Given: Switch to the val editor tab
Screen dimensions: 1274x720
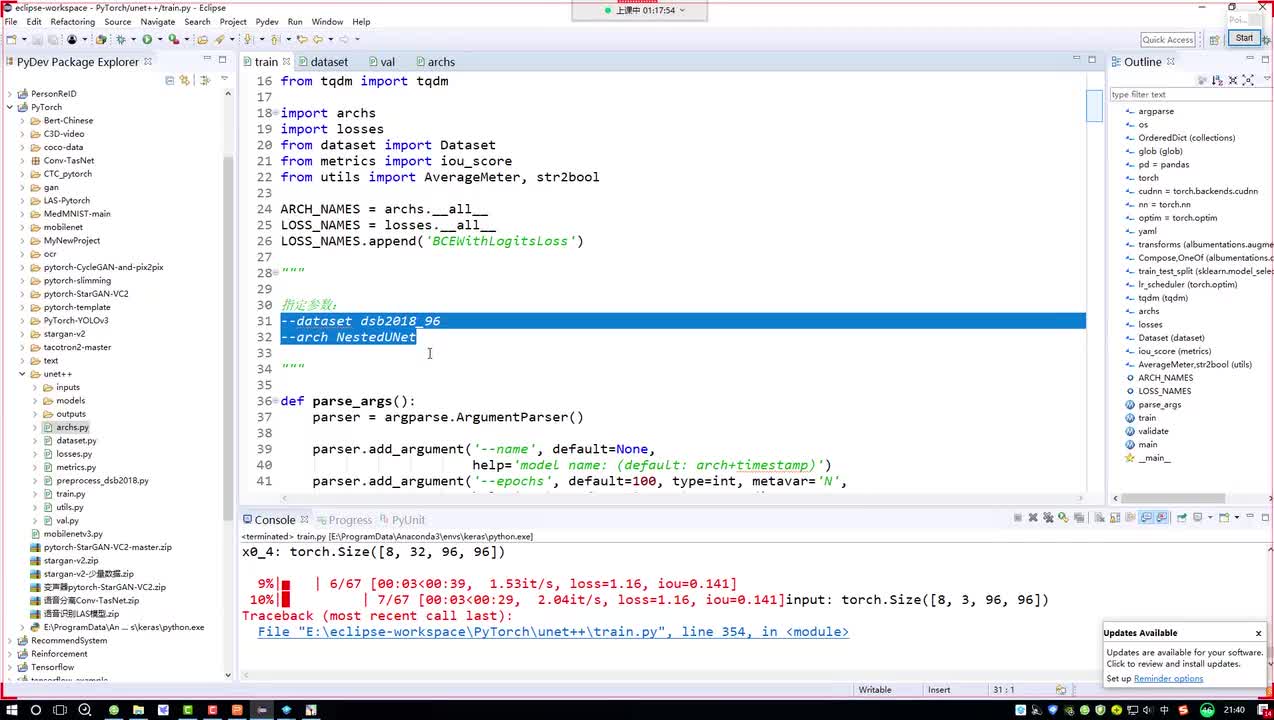Looking at the screenshot, I should pos(387,62).
